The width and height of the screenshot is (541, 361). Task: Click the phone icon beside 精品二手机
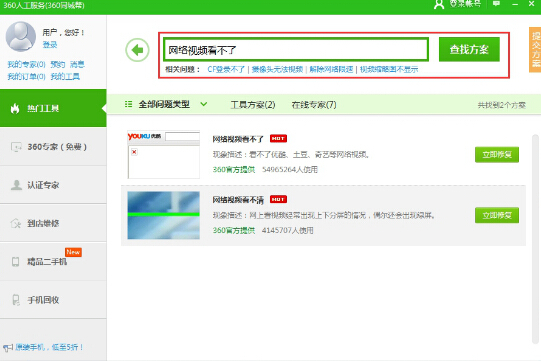click(16, 262)
